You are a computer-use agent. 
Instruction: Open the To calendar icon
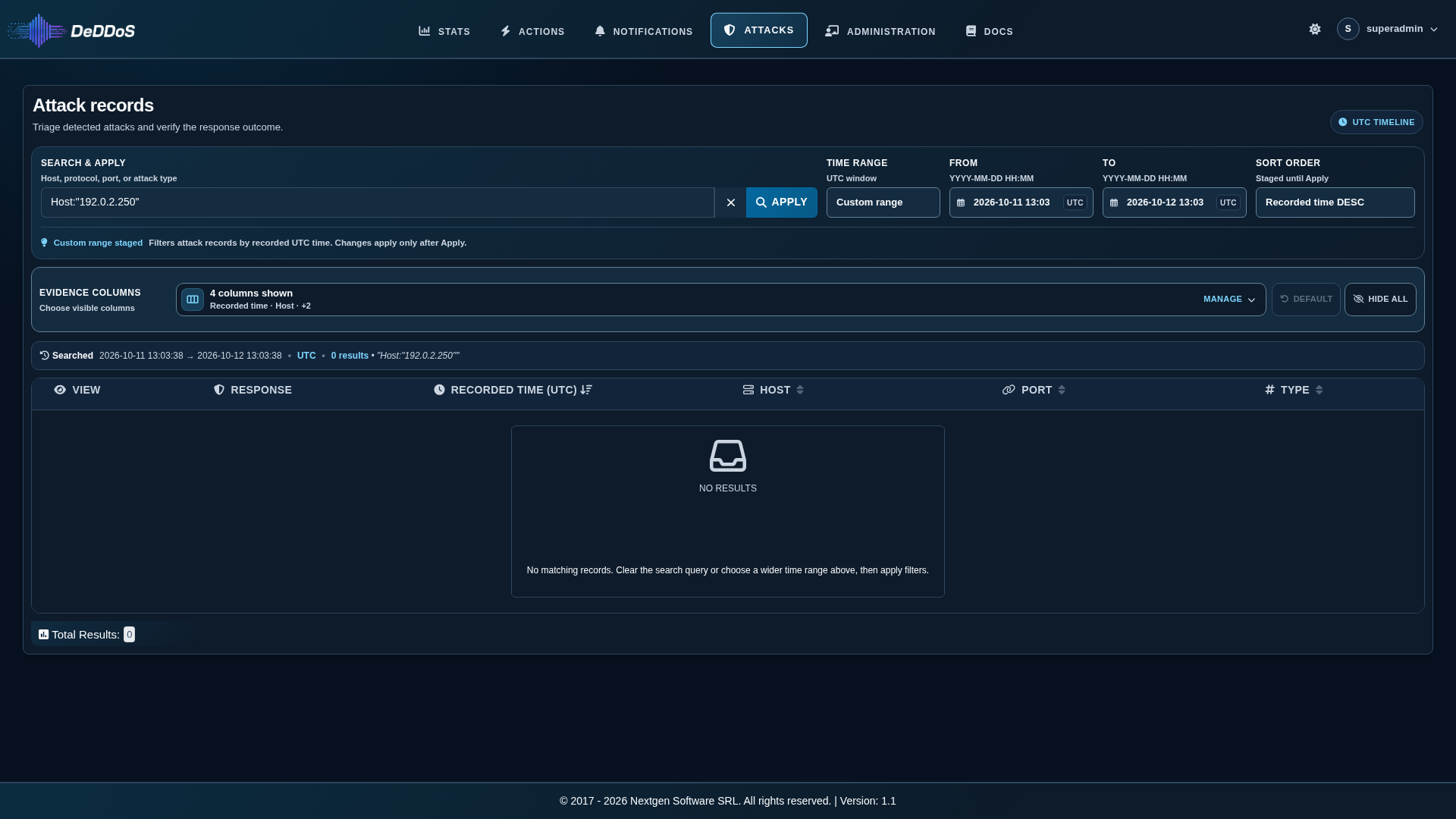click(1114, 203)
